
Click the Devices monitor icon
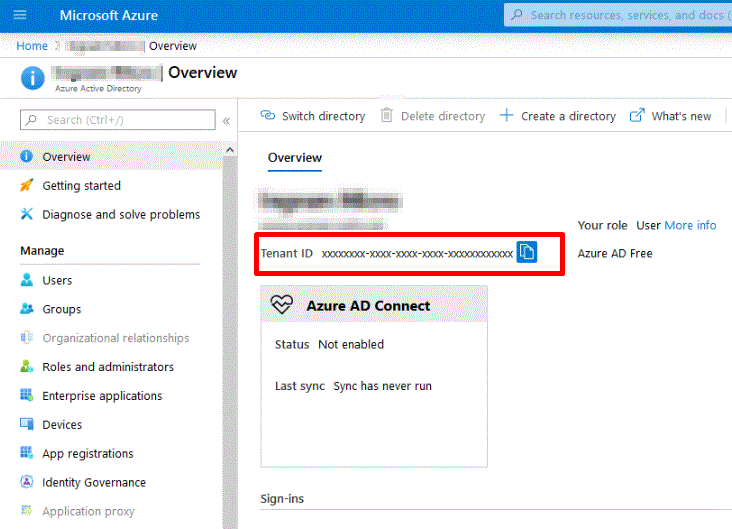(27, 424)
